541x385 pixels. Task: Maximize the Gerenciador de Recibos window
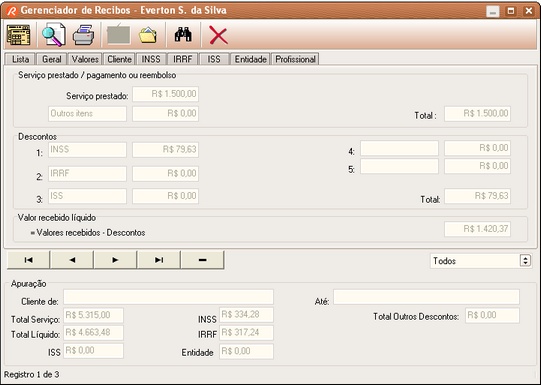[511, 11]
